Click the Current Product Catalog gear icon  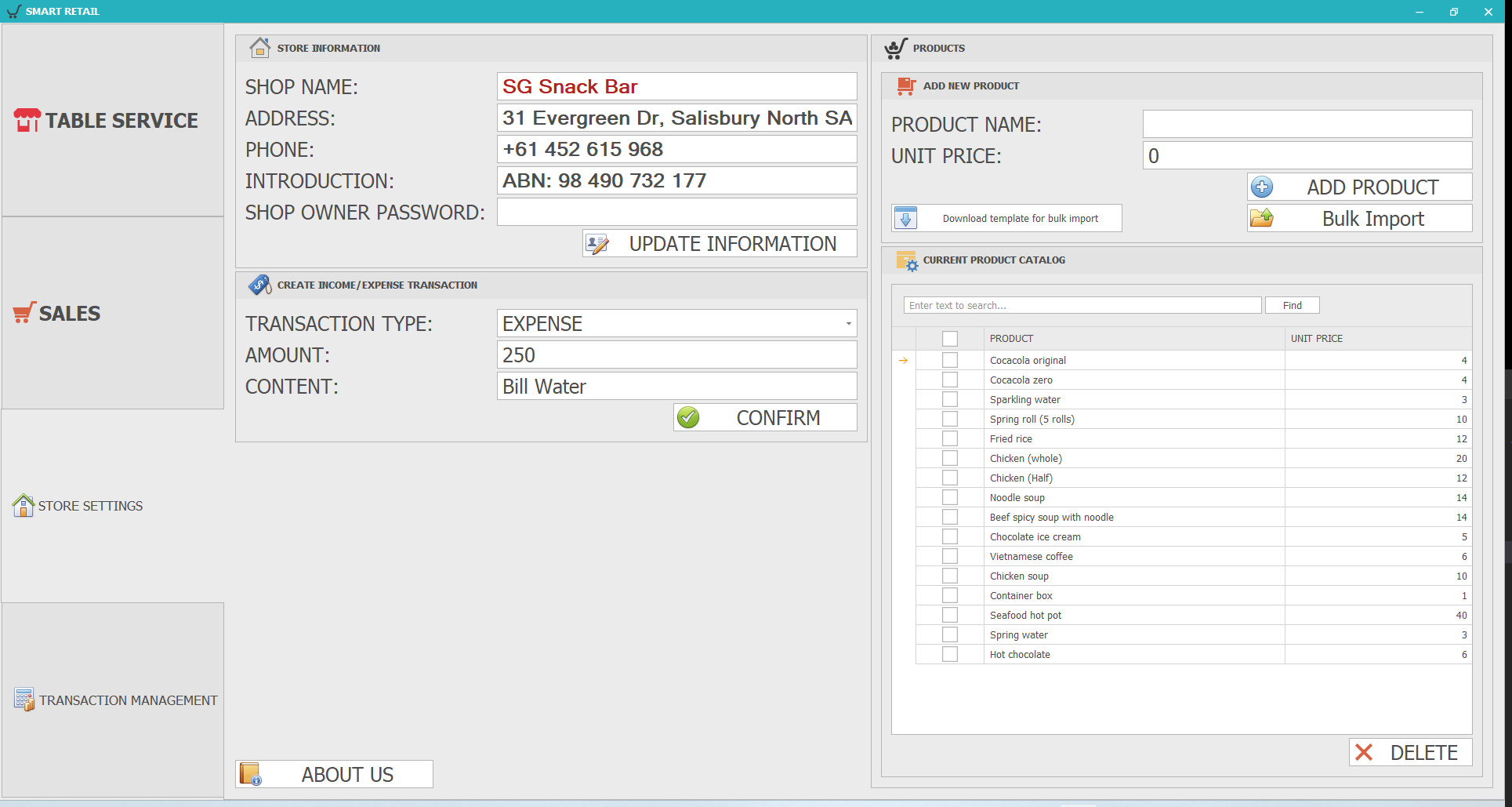click(909, 261)
